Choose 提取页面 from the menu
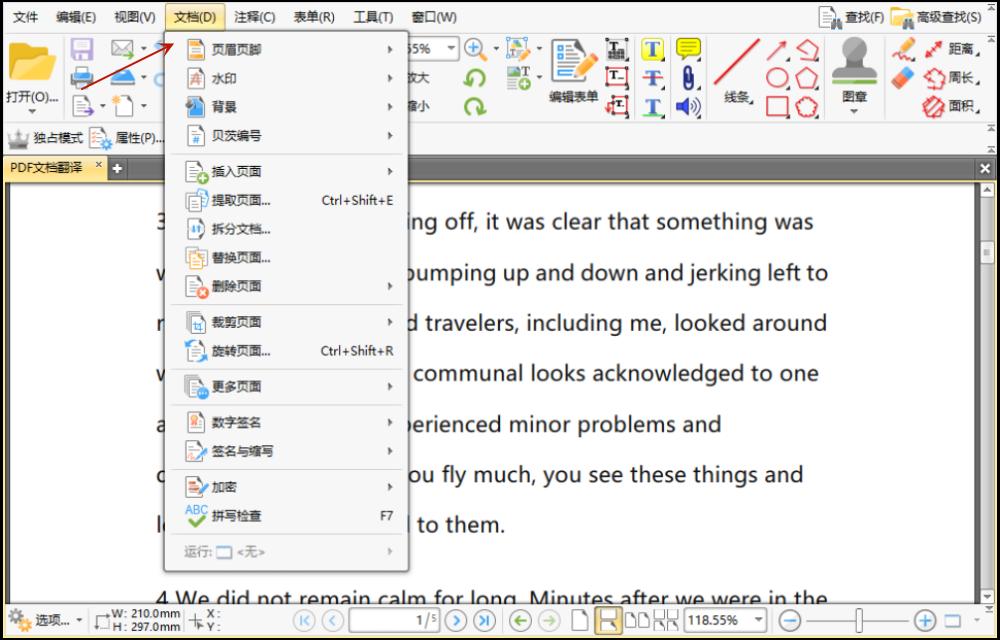Screen dimensions: 1000x640 (x=286, y=200)
